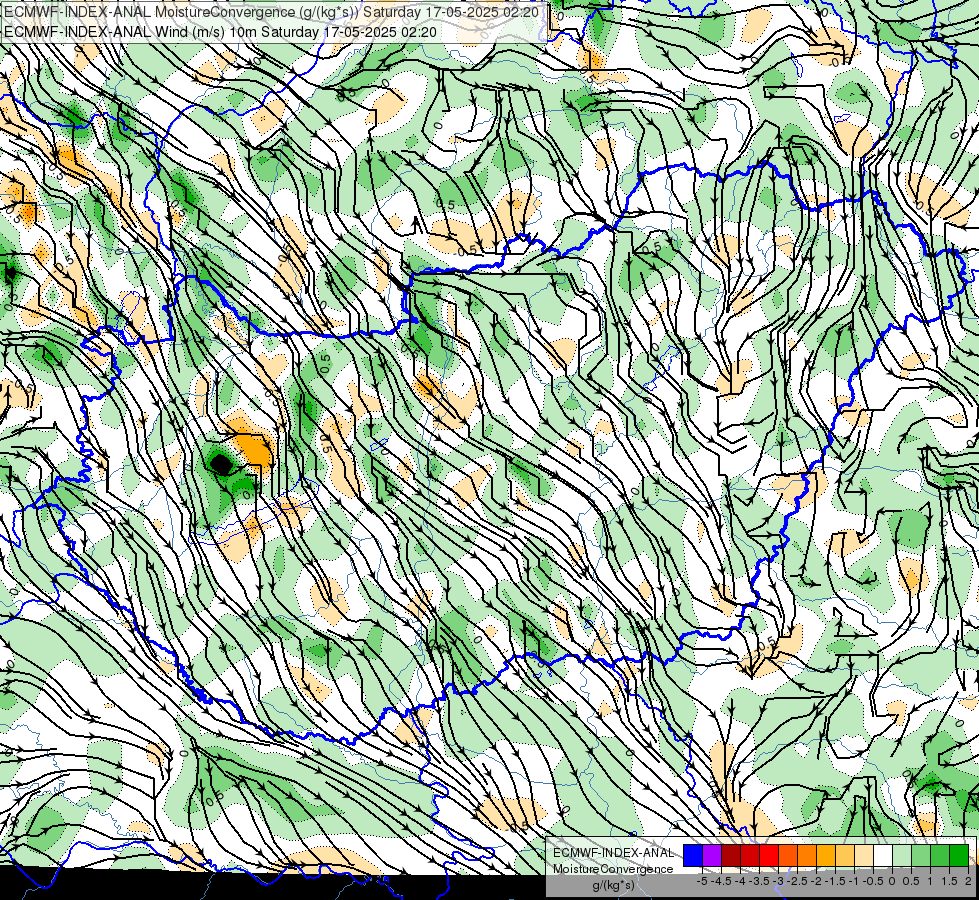Click the light green swatch right of white
This screenshot has height=900, width=979.
pyautogui.click(x=902, y=855)
